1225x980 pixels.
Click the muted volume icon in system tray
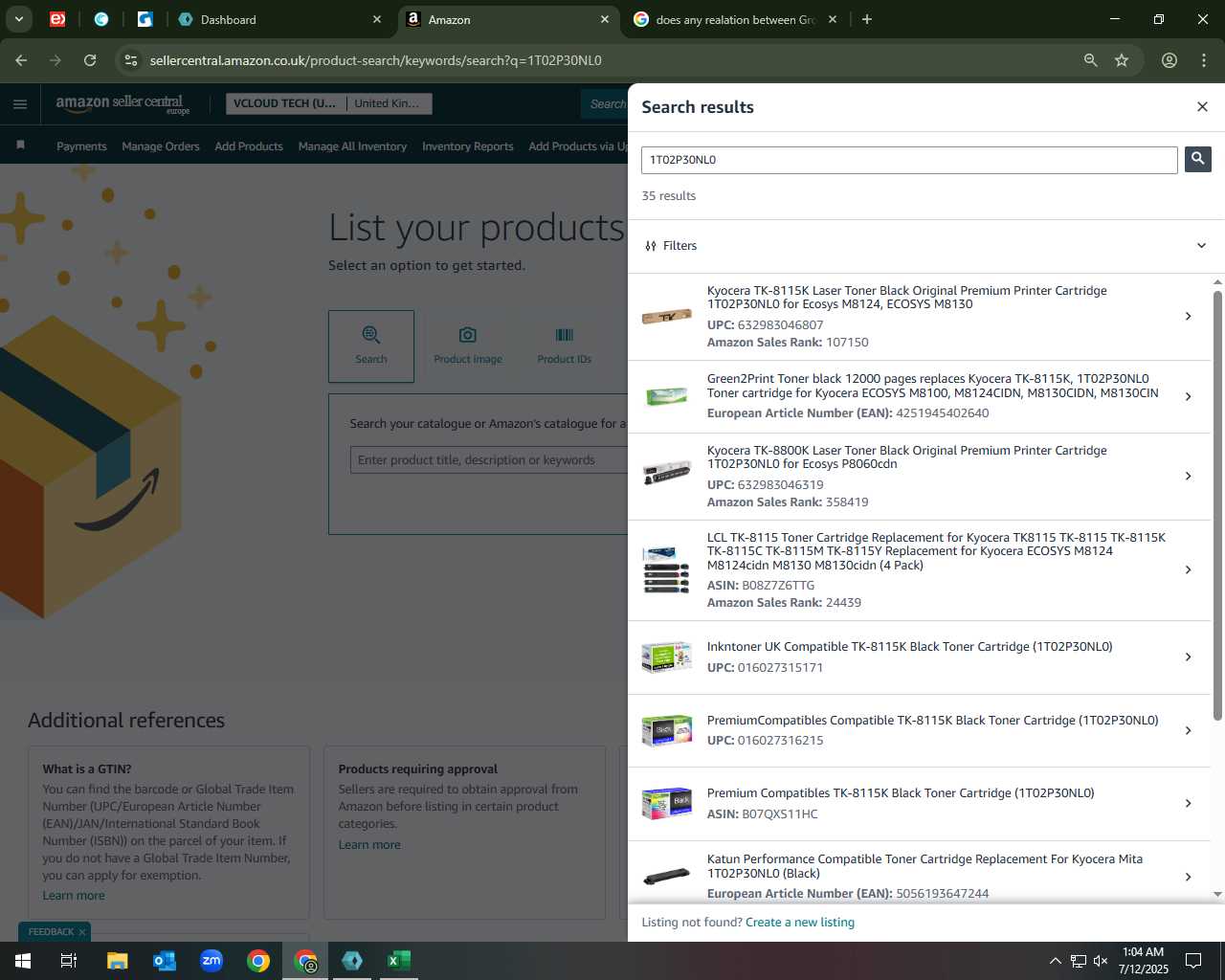[x=1101, y=961]
